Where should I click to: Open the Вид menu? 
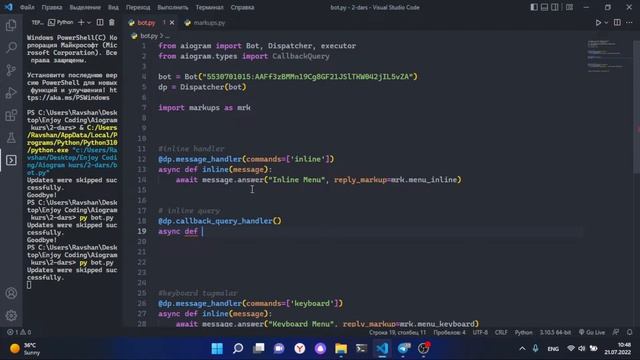(113, 7)
